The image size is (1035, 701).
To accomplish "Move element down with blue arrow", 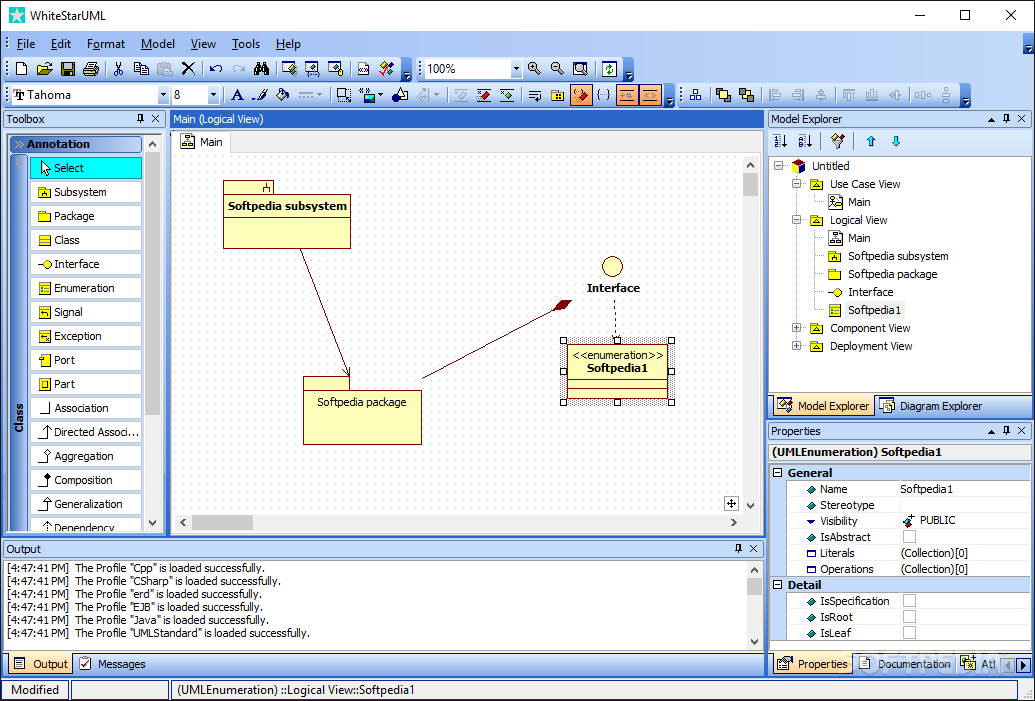I will point(896,141).
